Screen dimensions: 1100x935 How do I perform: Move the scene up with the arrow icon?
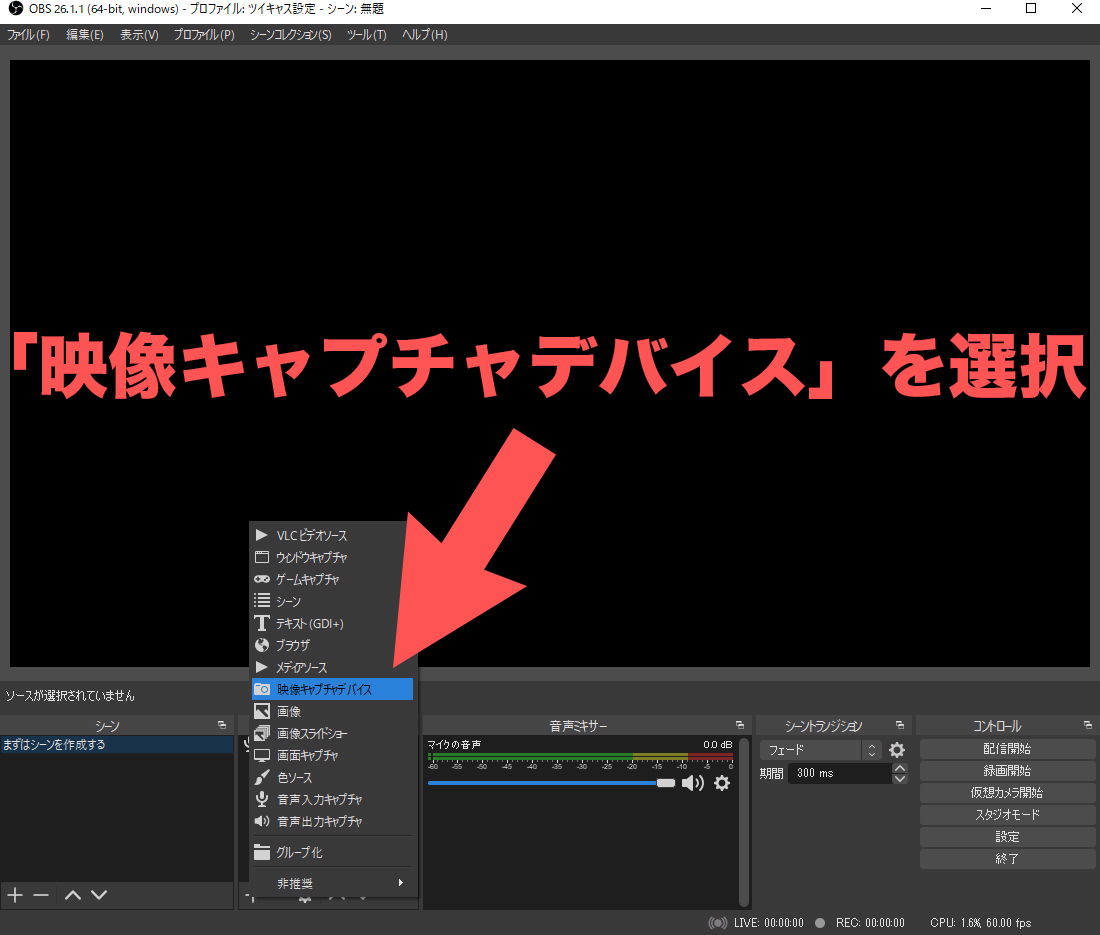pyautogui.click(x=72, y=895)
